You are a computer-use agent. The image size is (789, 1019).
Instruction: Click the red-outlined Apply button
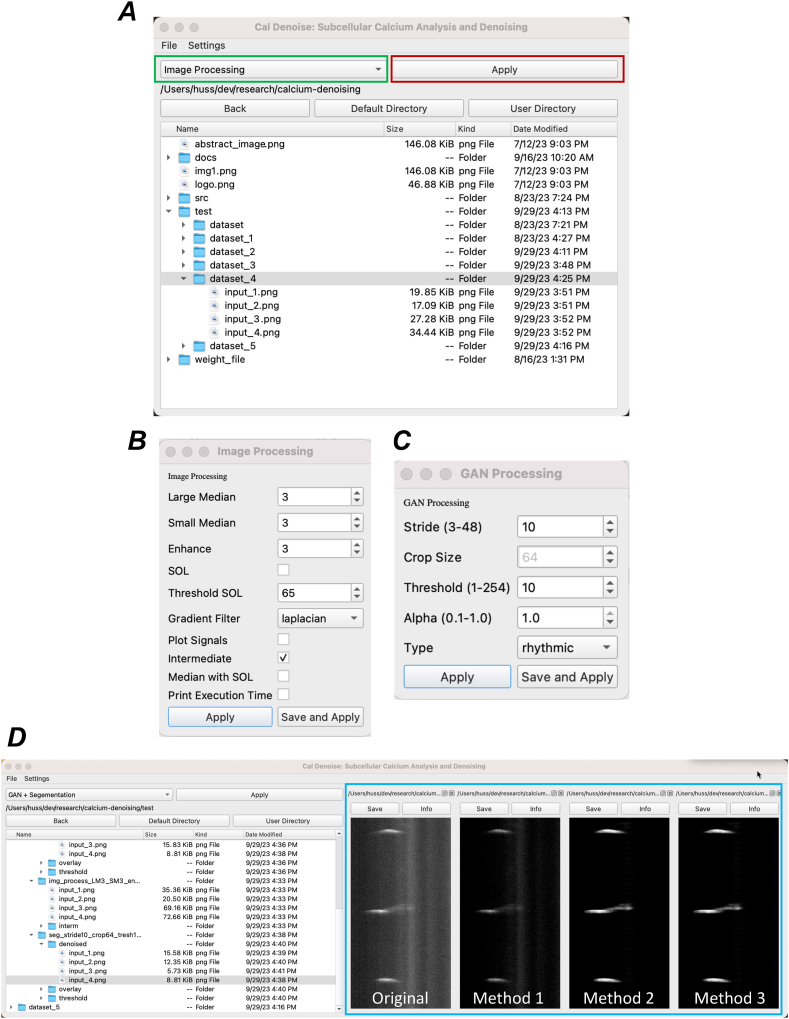pyautogui.click(x=504, y=70)
